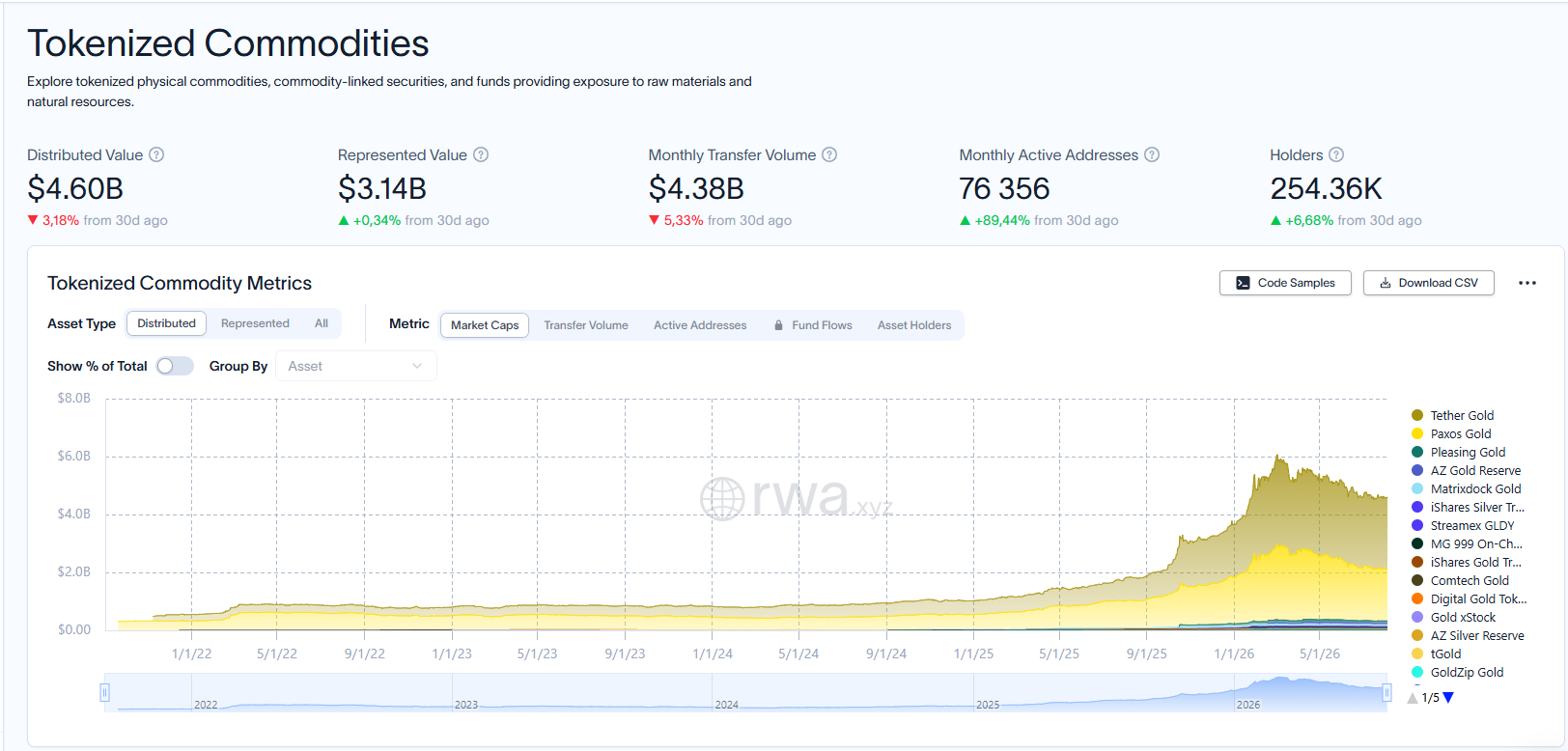Click the right handle of the date range slider
Image resolution: width=1568 pixels, height=751 pixels.
pyautogui.click(x=1386, y=692)
